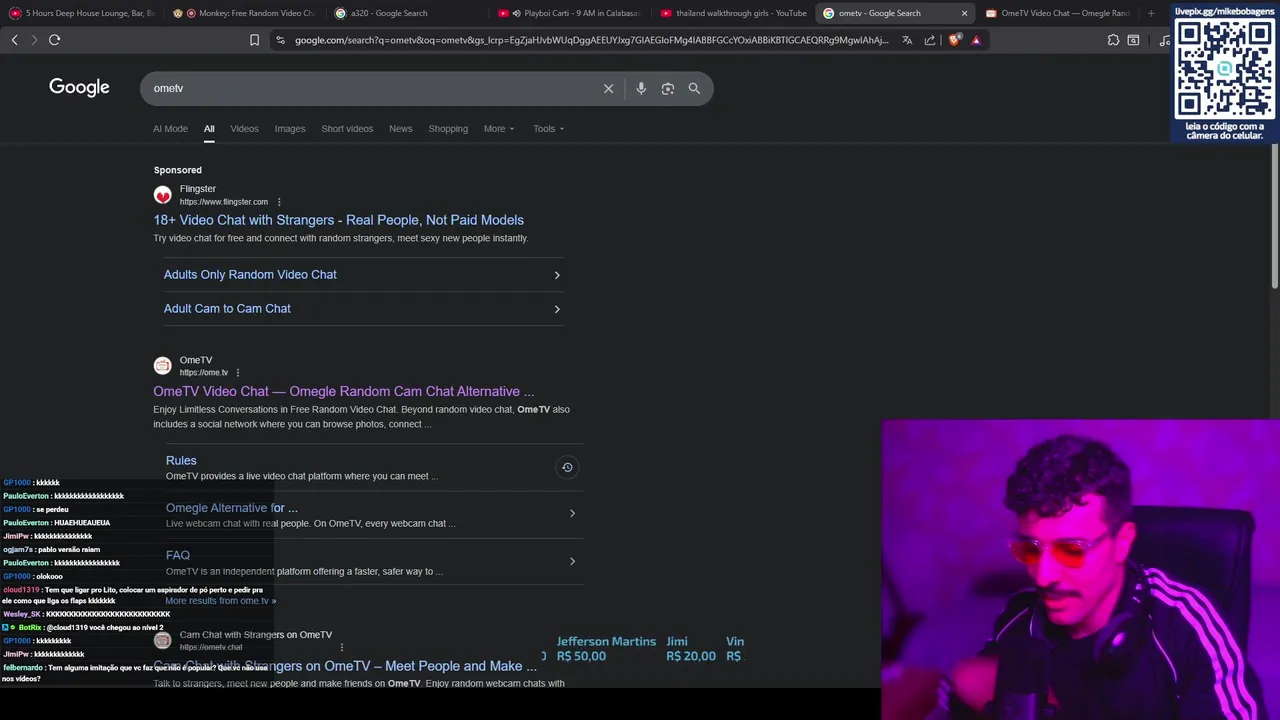Click the page vertical scrollbar
This screenshot has width=1280, height=720.
pos(1274,215)
